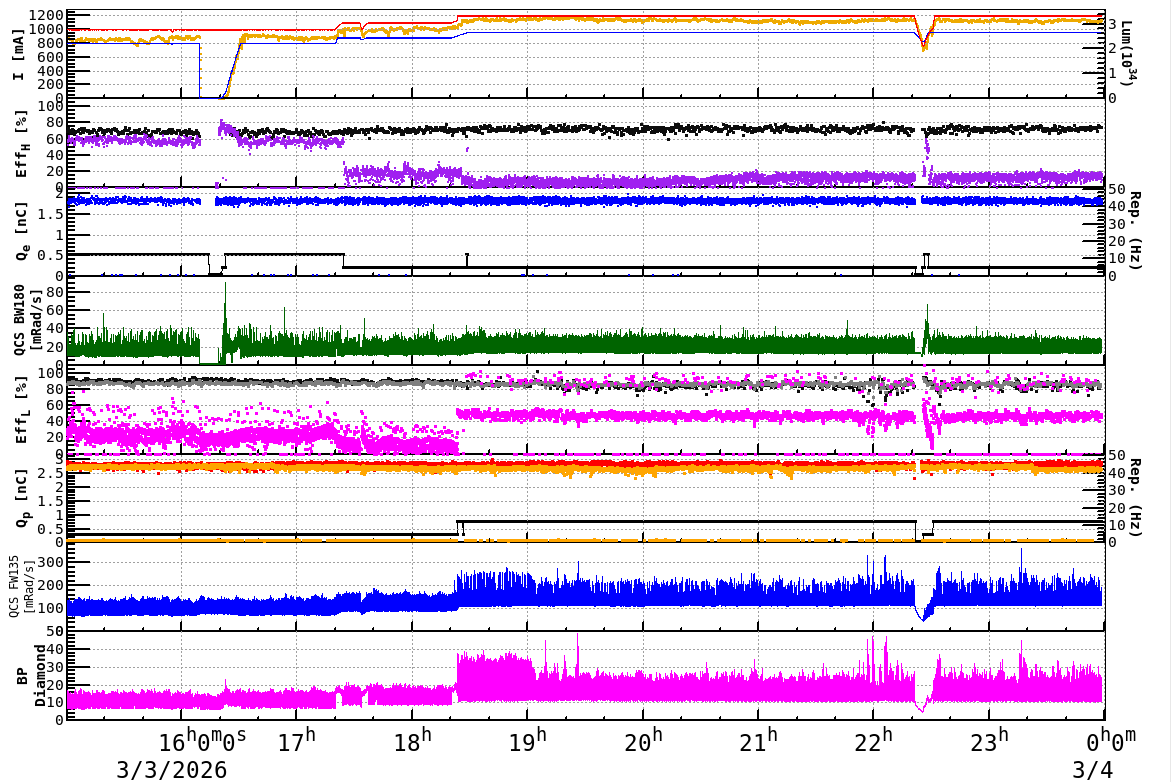Click the '1.5' tick on the Q_e axis

(x=52, y=214)
